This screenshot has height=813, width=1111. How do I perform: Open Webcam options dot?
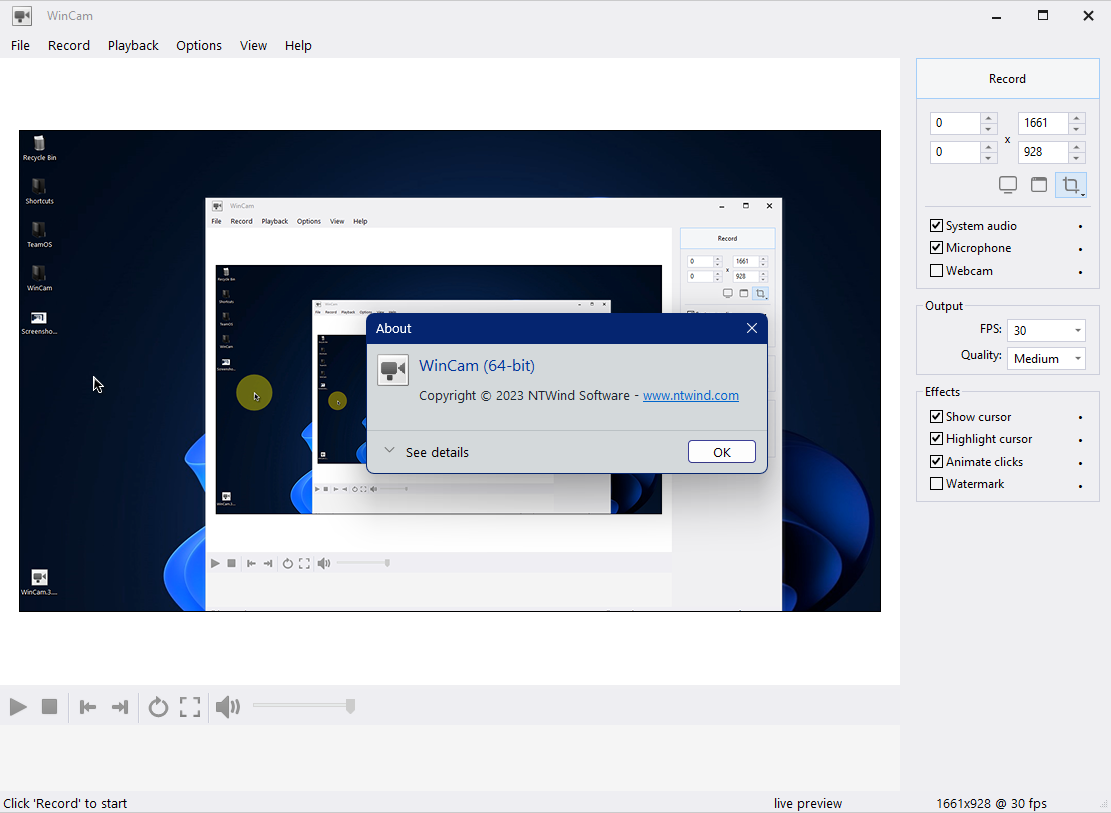coord(1081,271)
